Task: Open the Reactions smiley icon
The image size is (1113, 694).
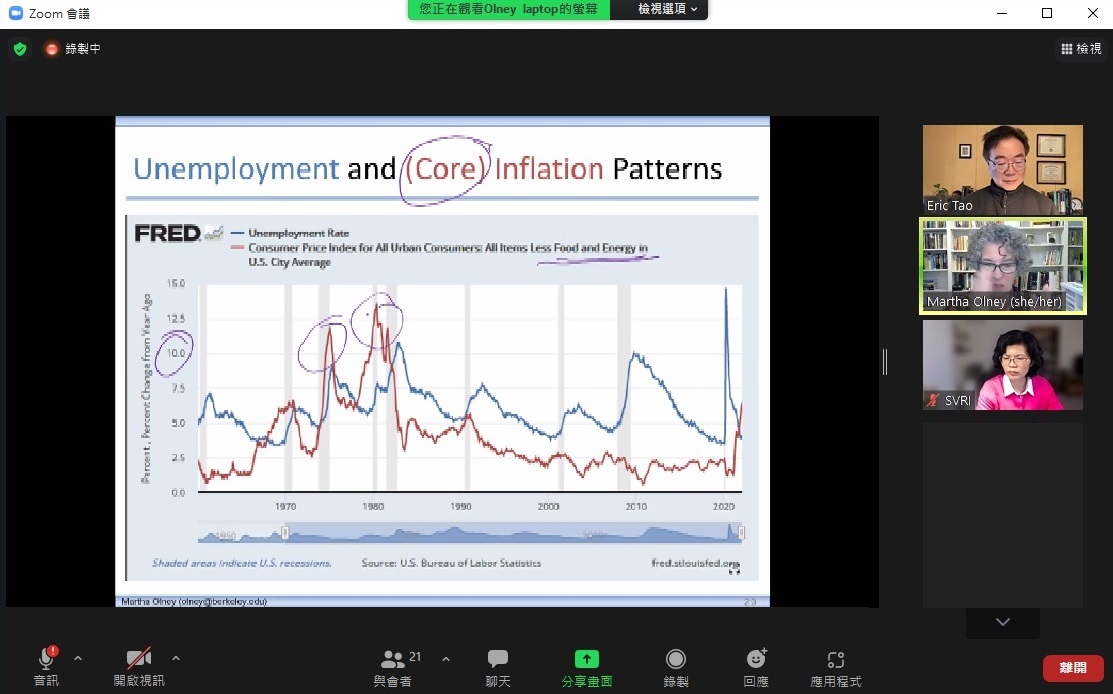Action: tap(756, 659)
